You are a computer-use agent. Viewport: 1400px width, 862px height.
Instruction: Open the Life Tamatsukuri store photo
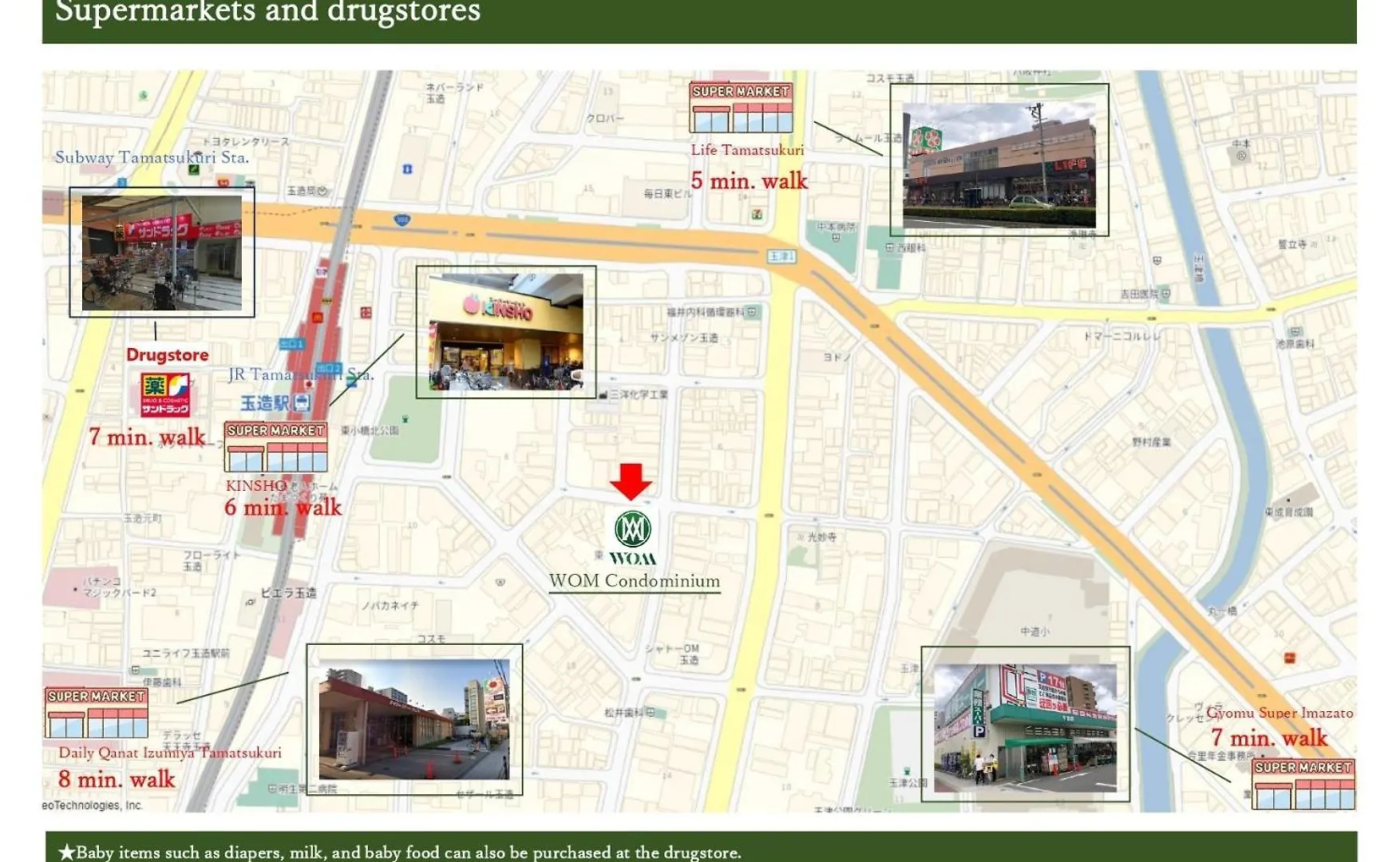[x=999, y=165]
